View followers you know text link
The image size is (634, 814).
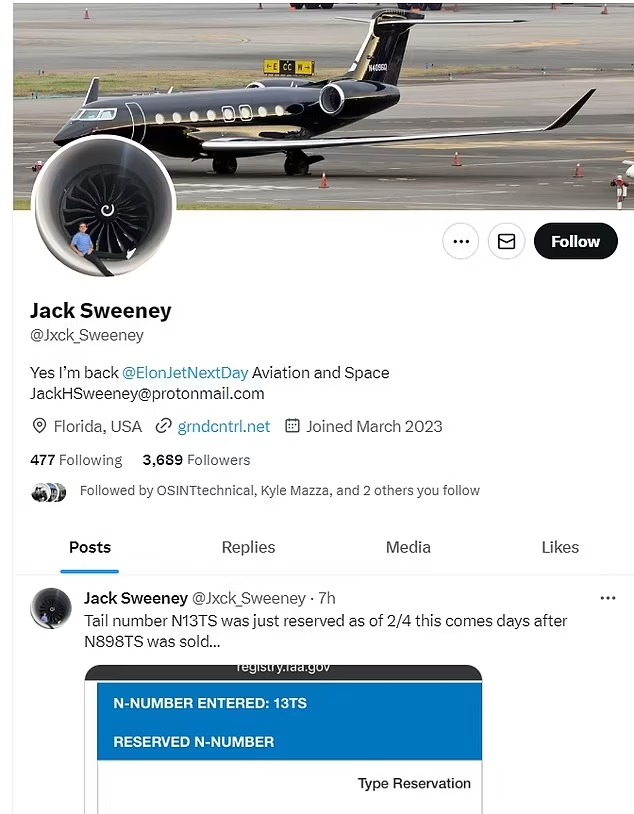(279, 491)
